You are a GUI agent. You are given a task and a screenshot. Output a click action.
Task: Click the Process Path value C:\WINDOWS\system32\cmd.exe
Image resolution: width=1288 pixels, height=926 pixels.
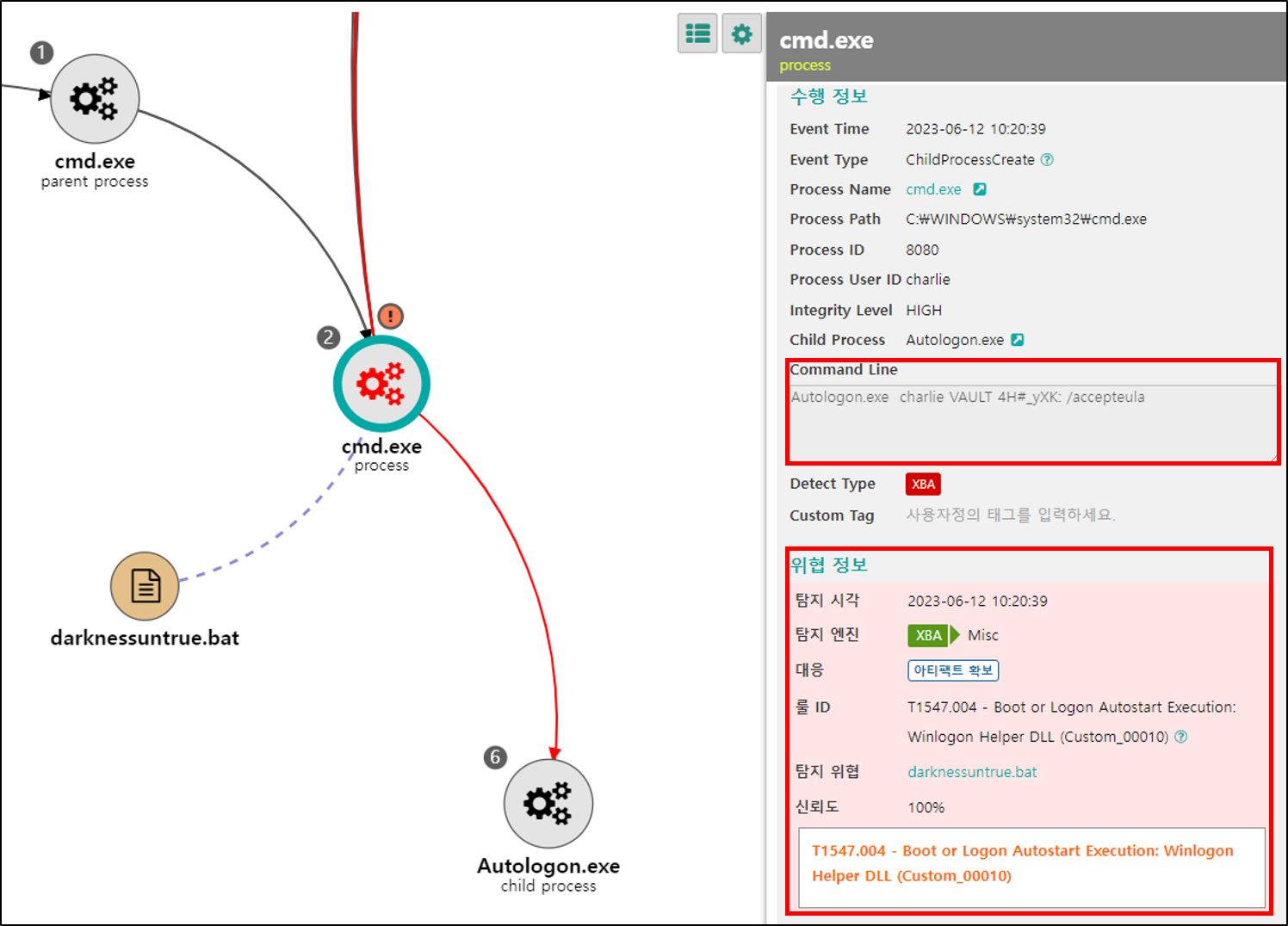tap(1026, 219)
